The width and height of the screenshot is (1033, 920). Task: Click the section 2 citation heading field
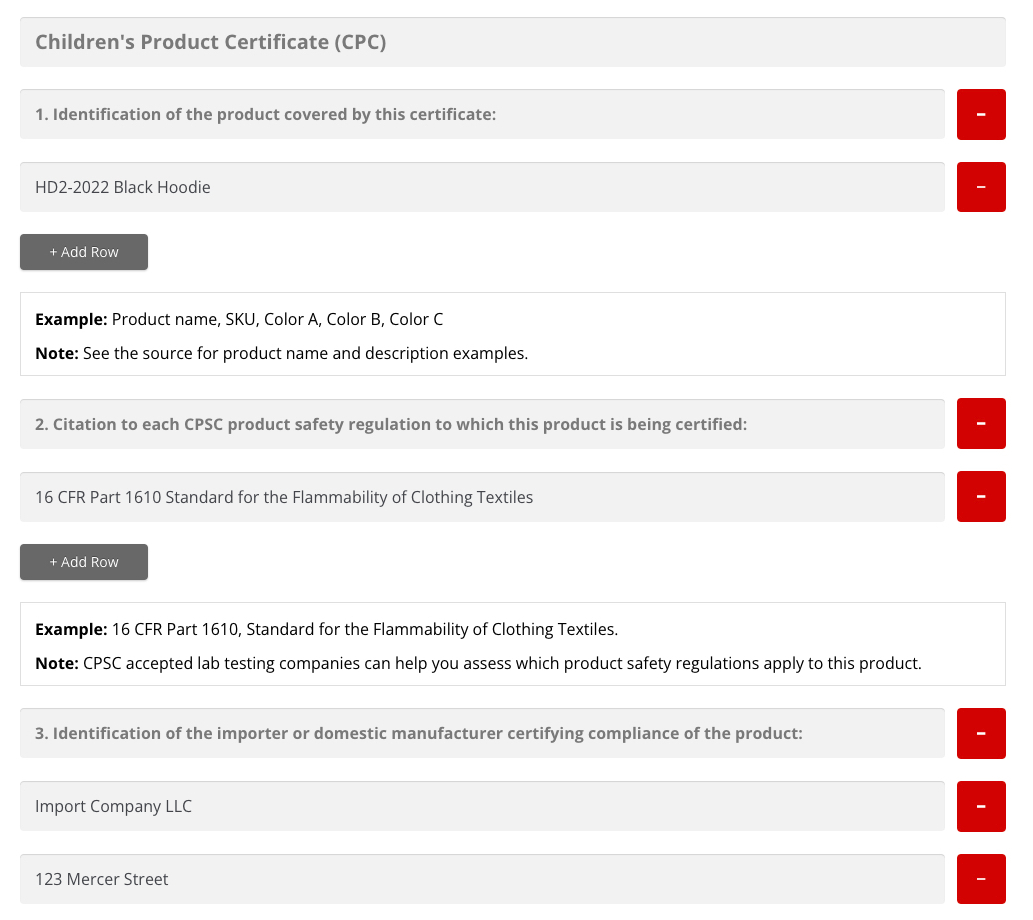482,424
